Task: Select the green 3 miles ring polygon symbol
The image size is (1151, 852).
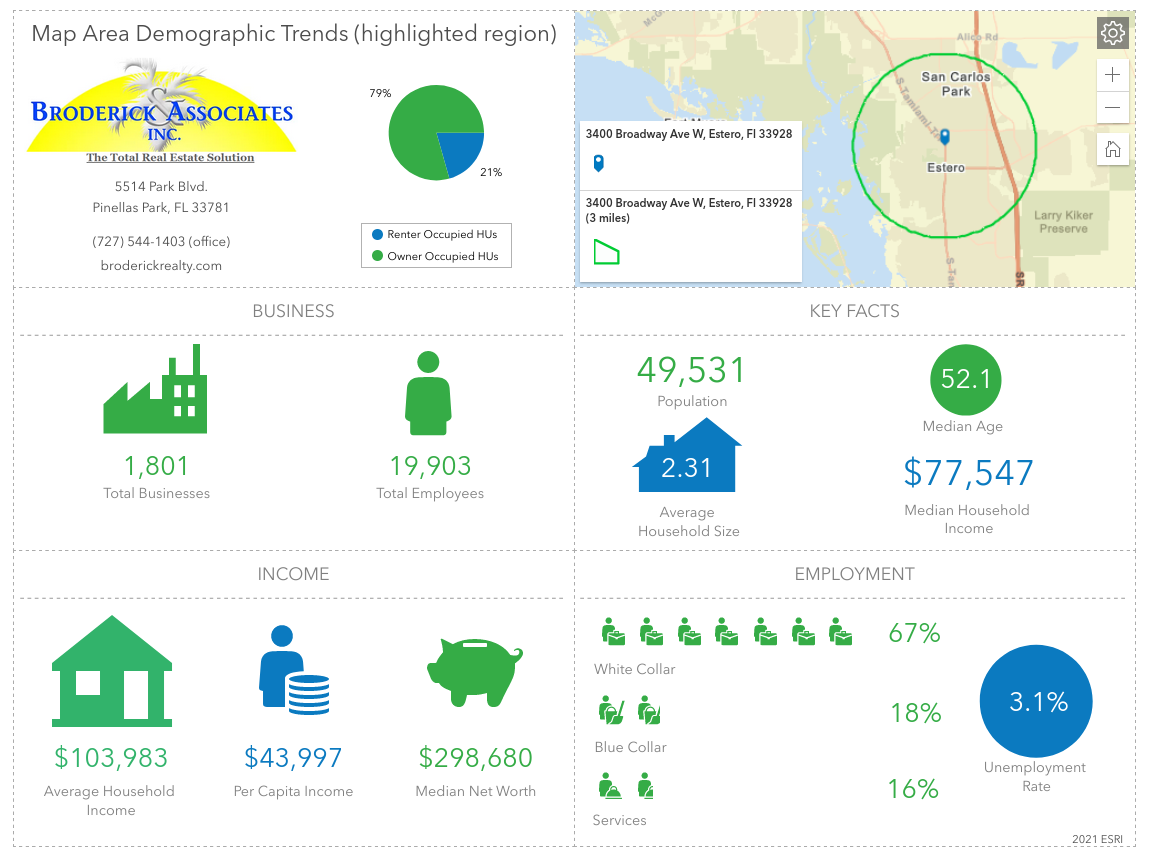Action: (605, 252)
